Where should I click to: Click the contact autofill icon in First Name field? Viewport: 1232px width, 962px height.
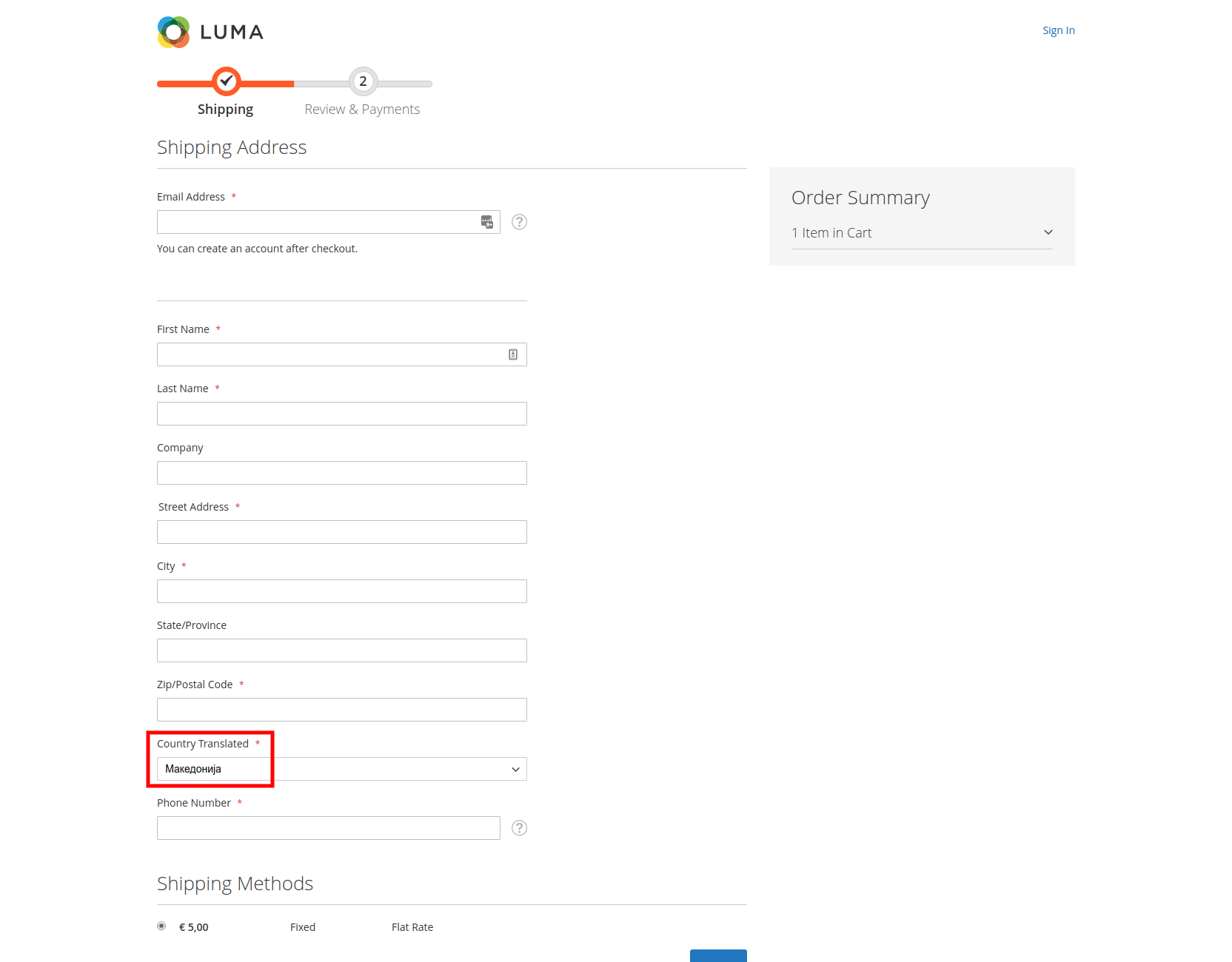tap(513, 354)
